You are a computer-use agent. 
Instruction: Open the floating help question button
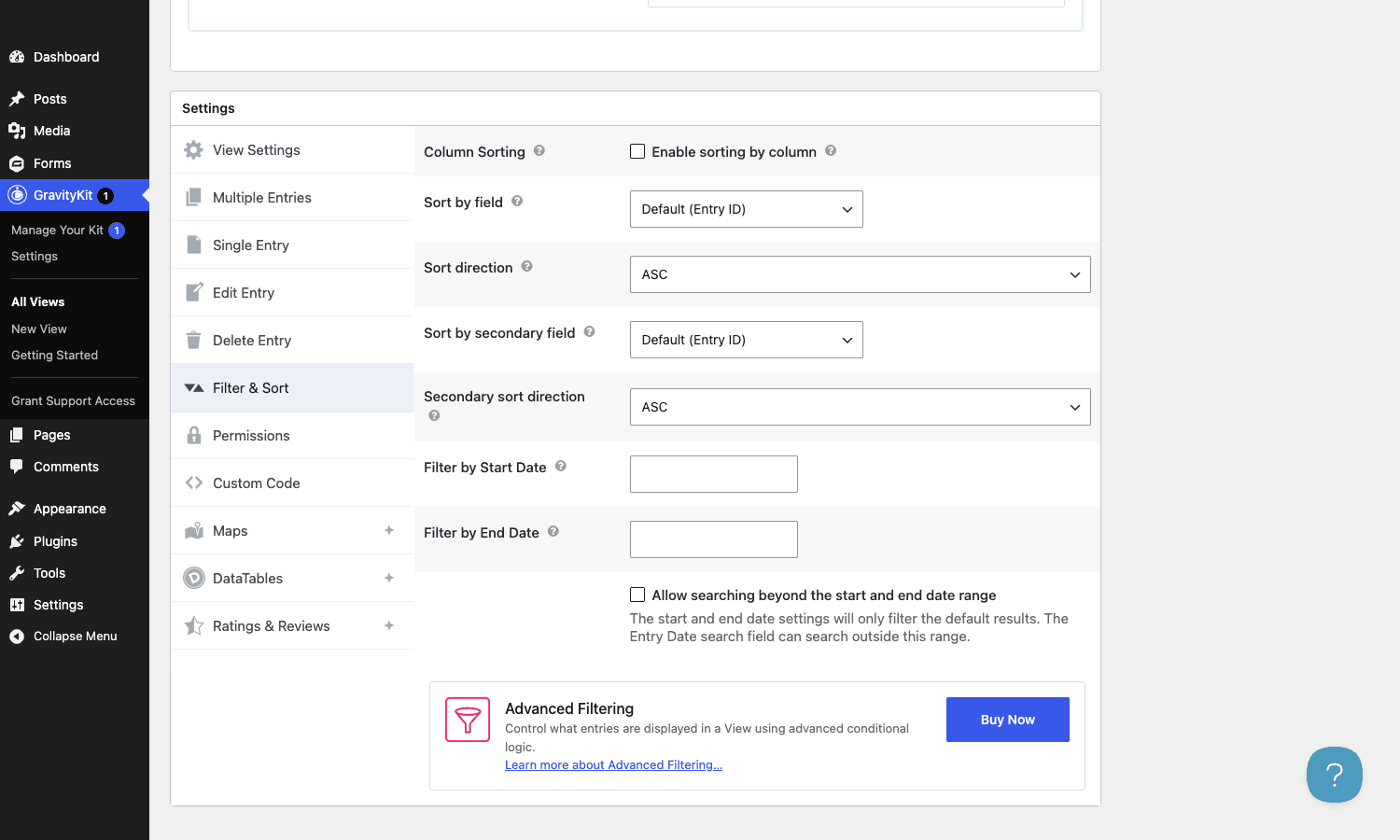click(1335, 775)
